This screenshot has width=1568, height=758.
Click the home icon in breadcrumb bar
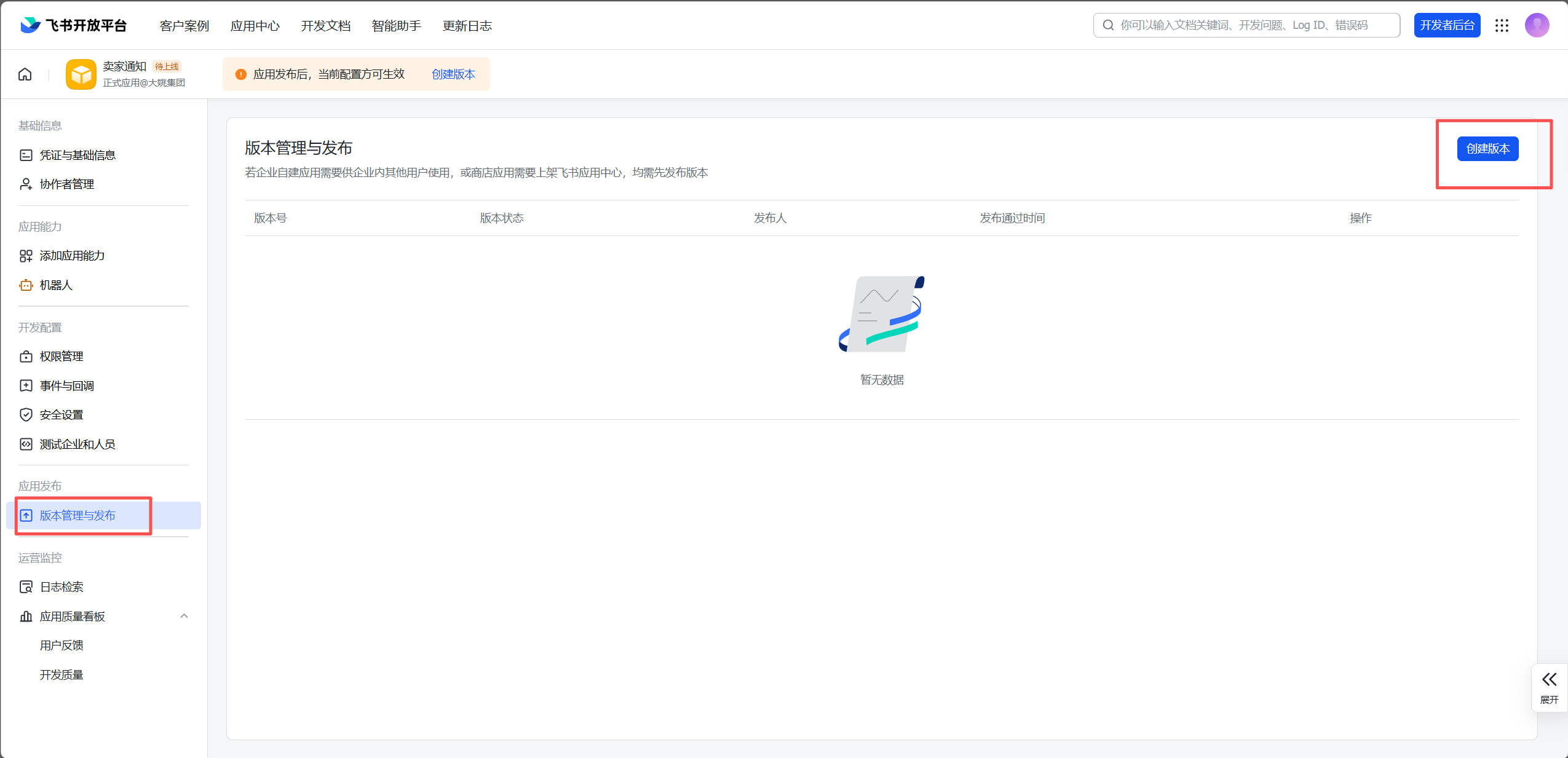pyautogui.click(x=25, y=74)
